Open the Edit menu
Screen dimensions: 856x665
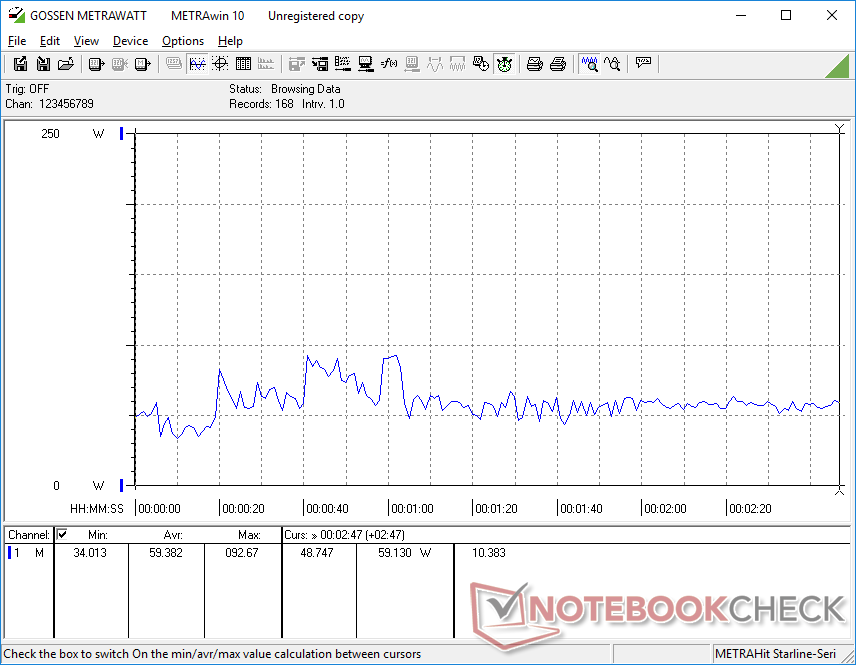[50, 41]
